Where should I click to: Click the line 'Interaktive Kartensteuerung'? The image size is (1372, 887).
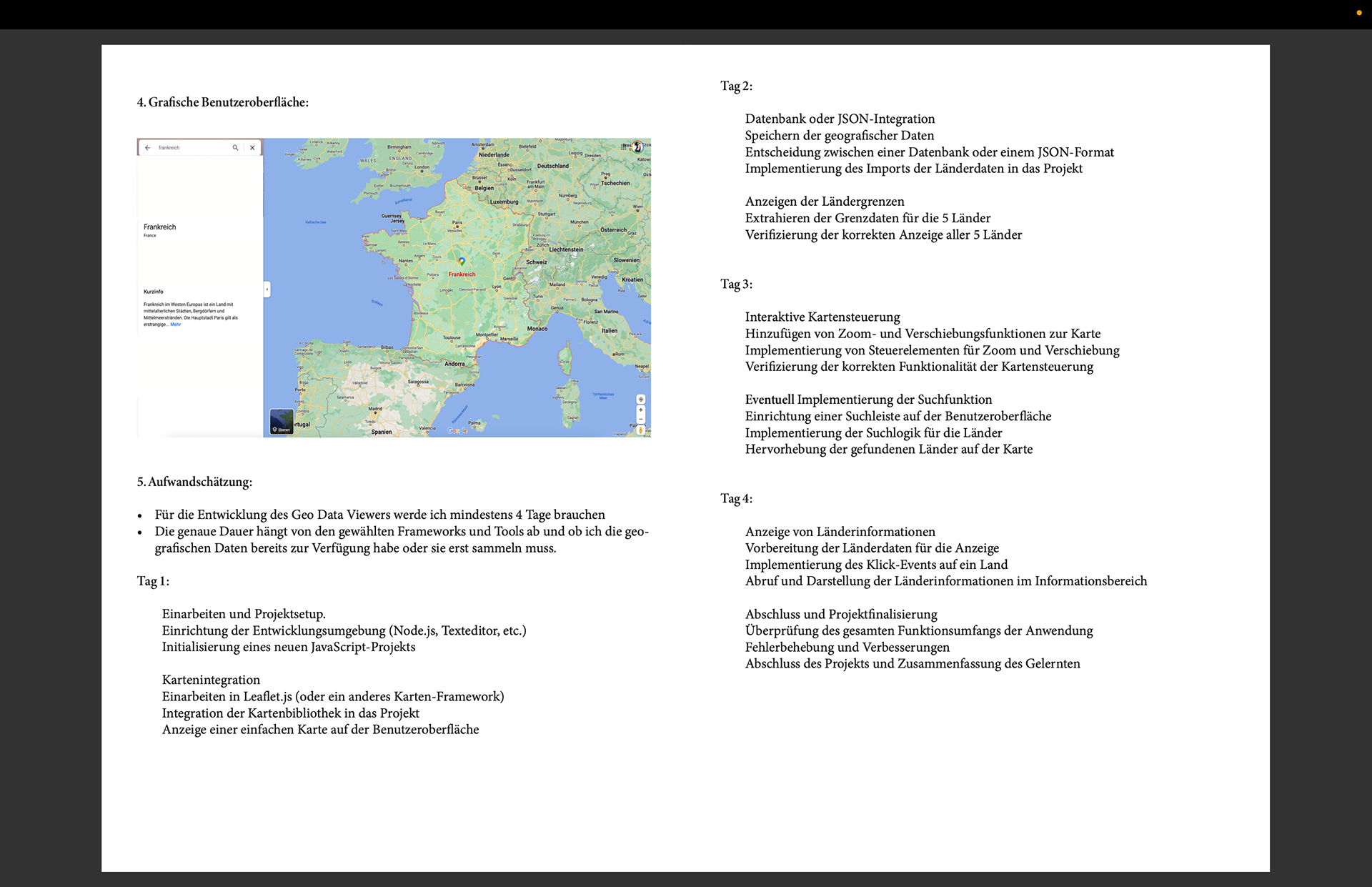click(822, 317)
